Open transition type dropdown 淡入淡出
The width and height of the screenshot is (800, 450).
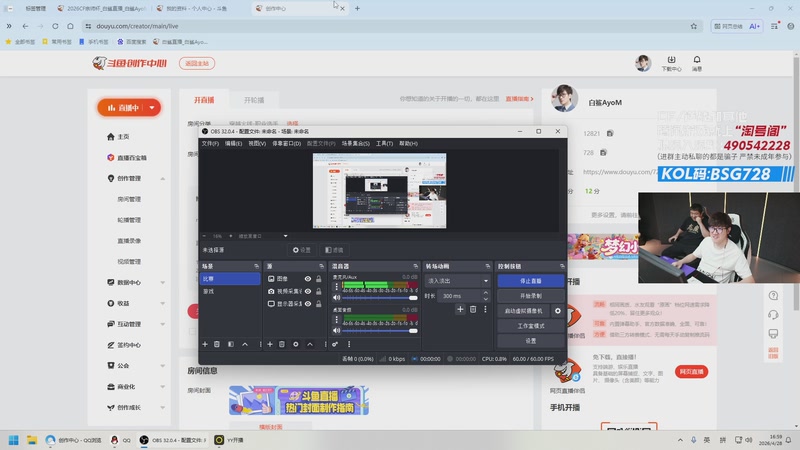pyautogui.click(x=457, y=281)
